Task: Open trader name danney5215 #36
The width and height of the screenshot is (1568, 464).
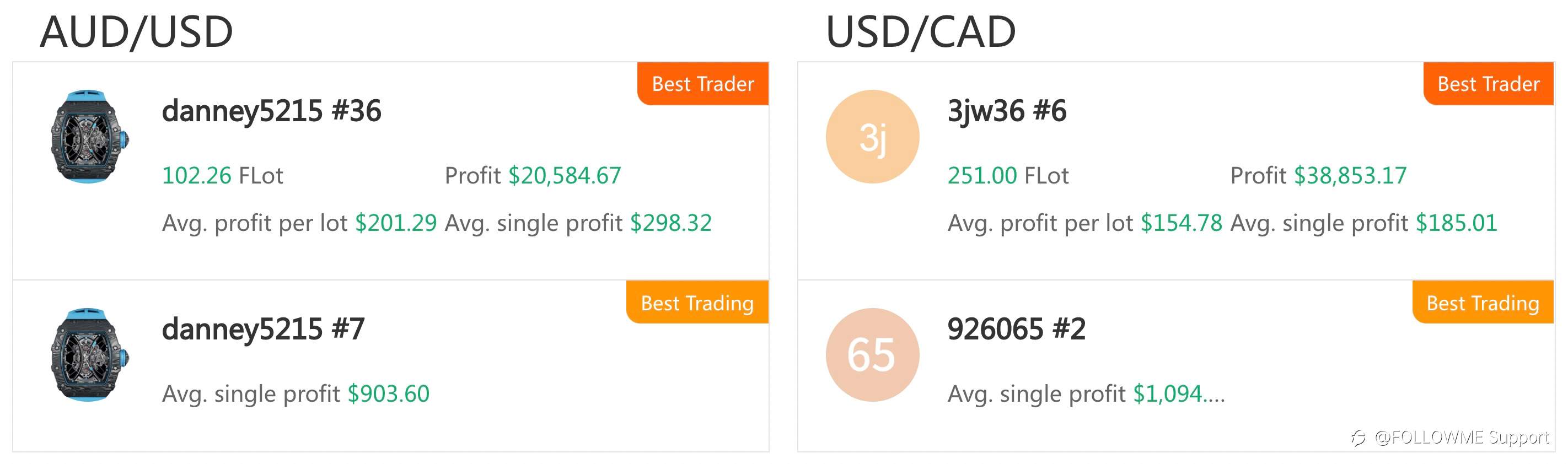Action: [271, 111]
